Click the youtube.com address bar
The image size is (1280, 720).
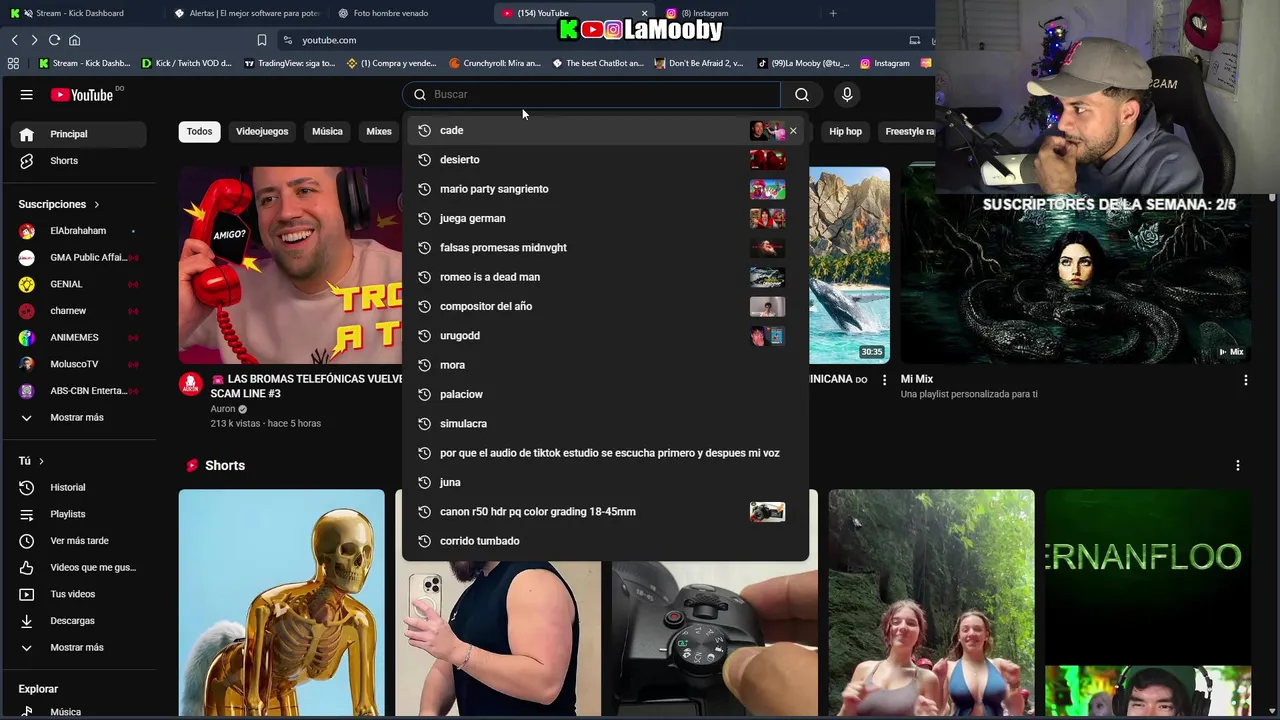click(x=590, y=40)
